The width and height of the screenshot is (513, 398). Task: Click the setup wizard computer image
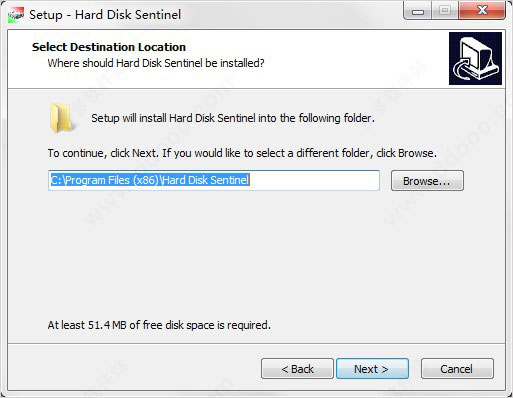tap(475, 58)
